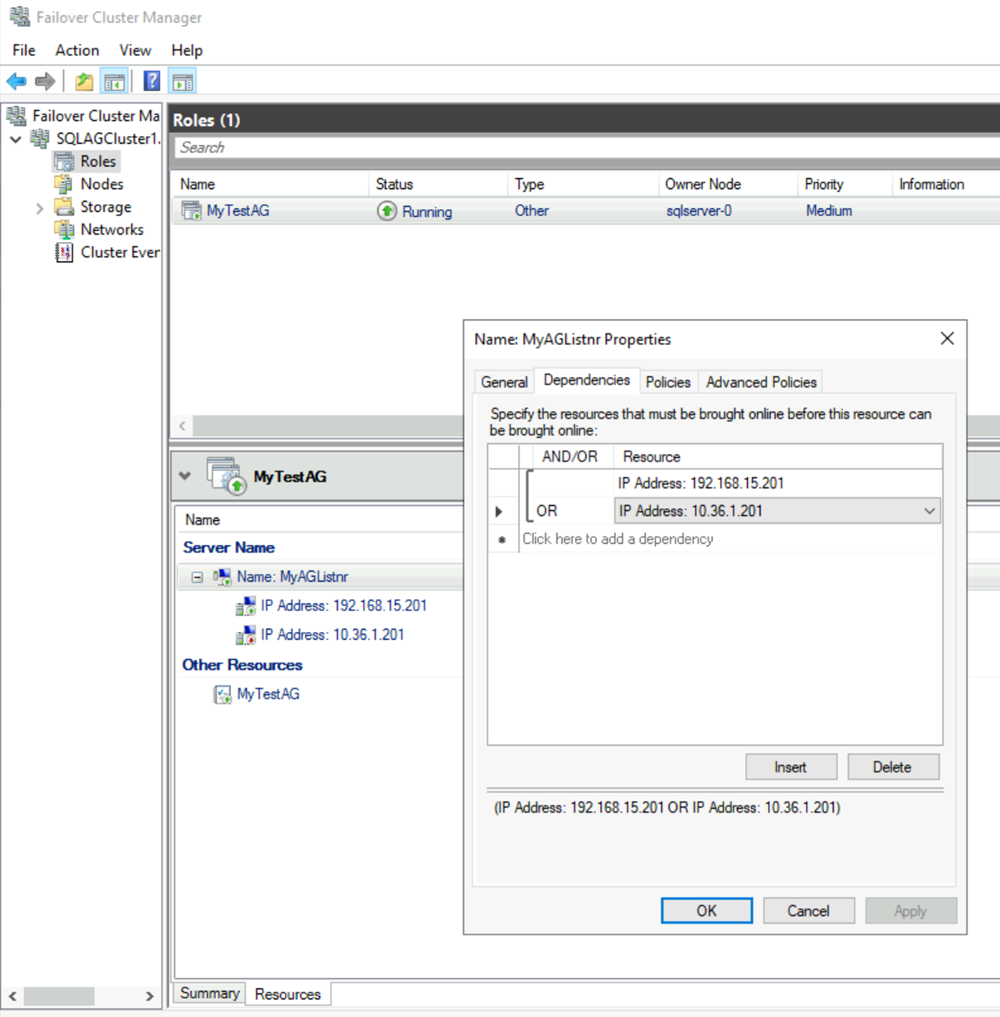1000x1017 pixels.
Task: Open the Action menu
Action: [77, 50]
